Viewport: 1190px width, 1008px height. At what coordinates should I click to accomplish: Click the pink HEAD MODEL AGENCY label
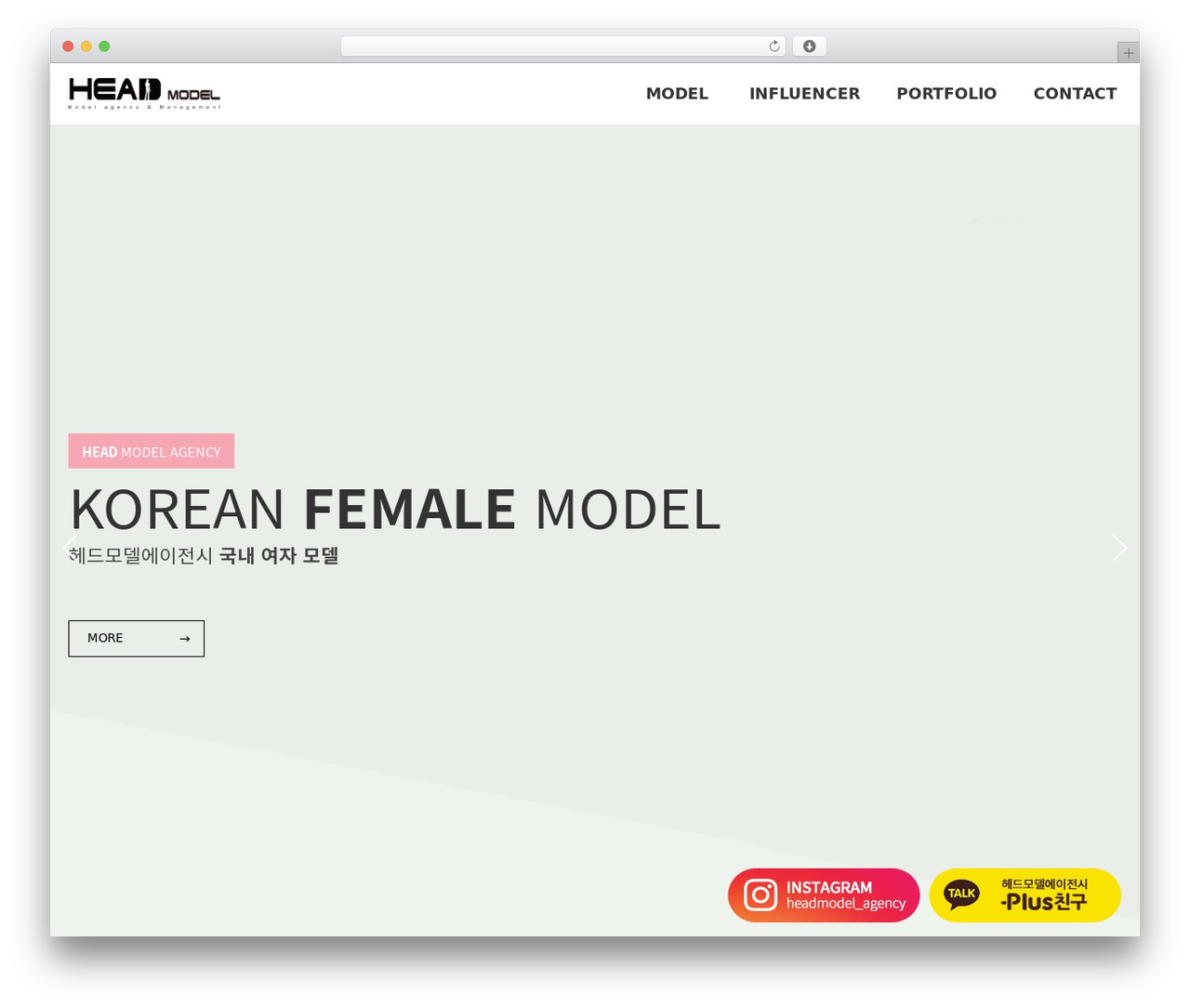(151, 451)
